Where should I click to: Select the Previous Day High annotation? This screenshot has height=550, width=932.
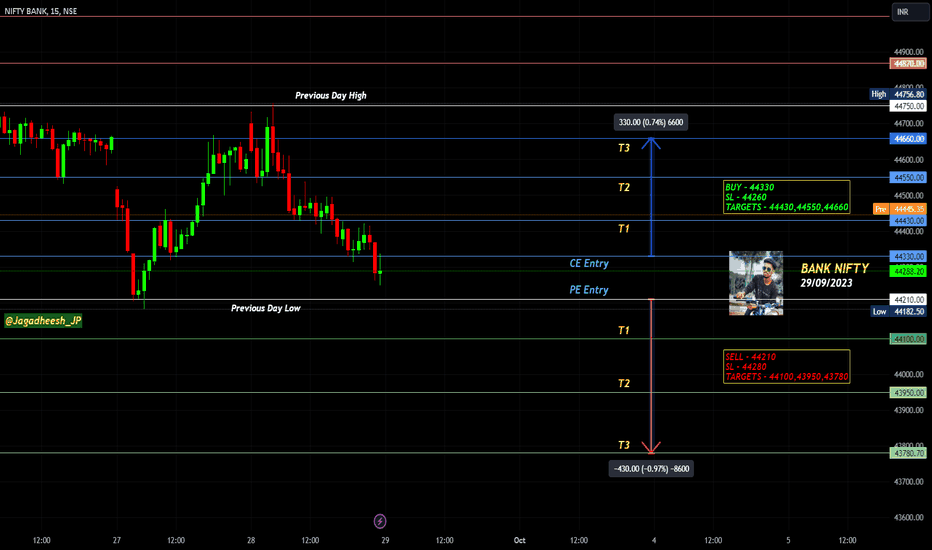tap(330, 95)
